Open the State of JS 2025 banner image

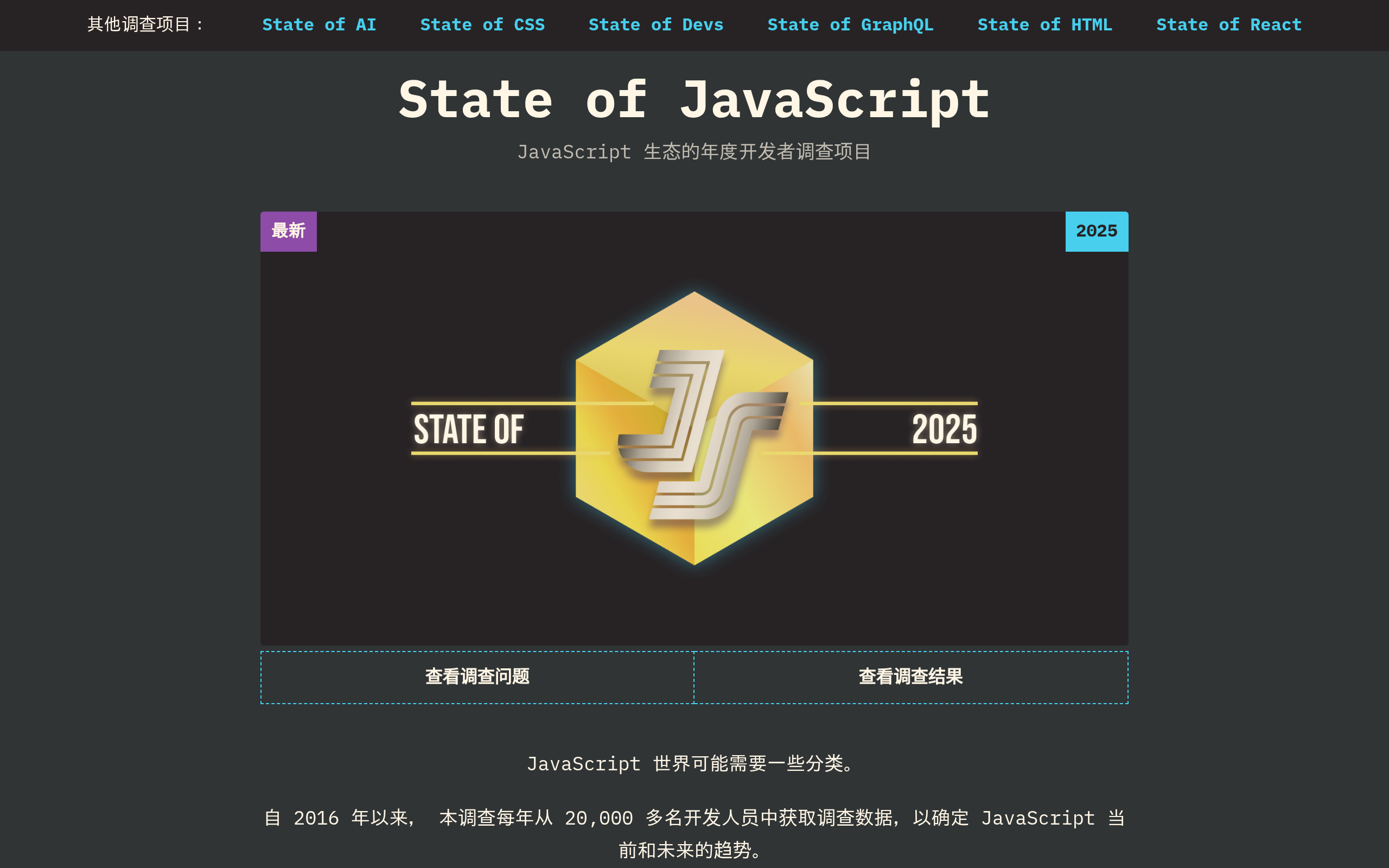pos(694,428)
